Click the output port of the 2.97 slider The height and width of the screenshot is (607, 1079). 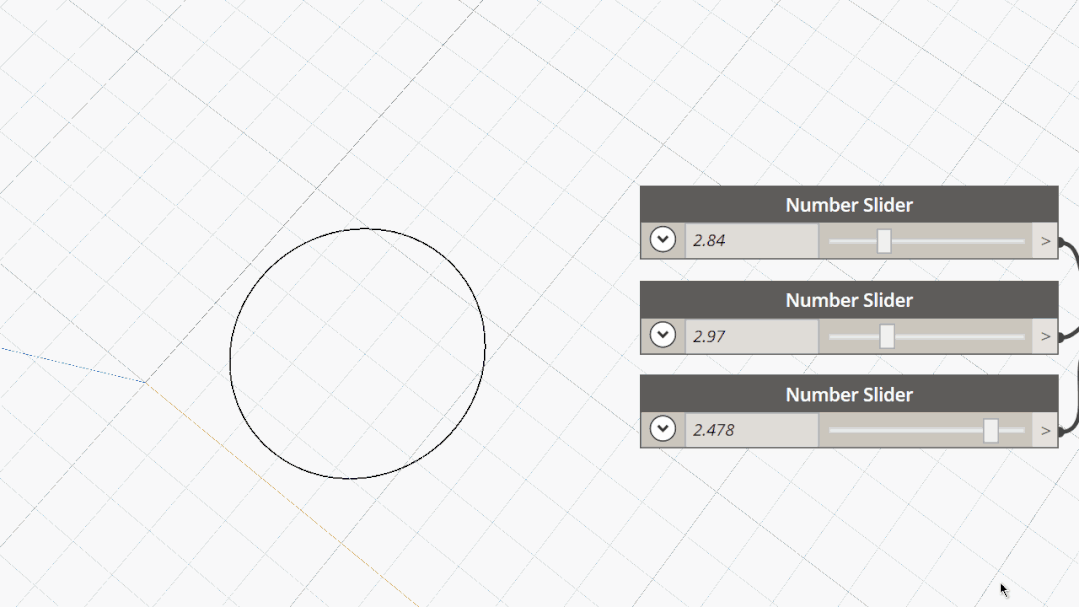1045,336
